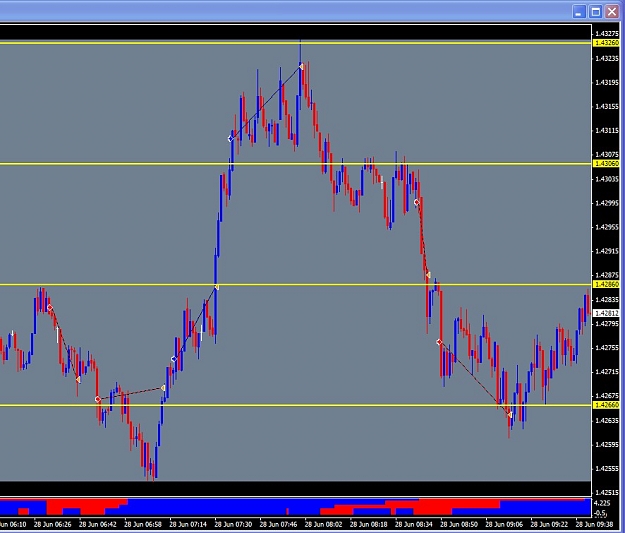Viewport: 625px width, 533px height.
Task: Click the 1.43275 price scale label
Action: pyautogui.click(x=607, y=34)
